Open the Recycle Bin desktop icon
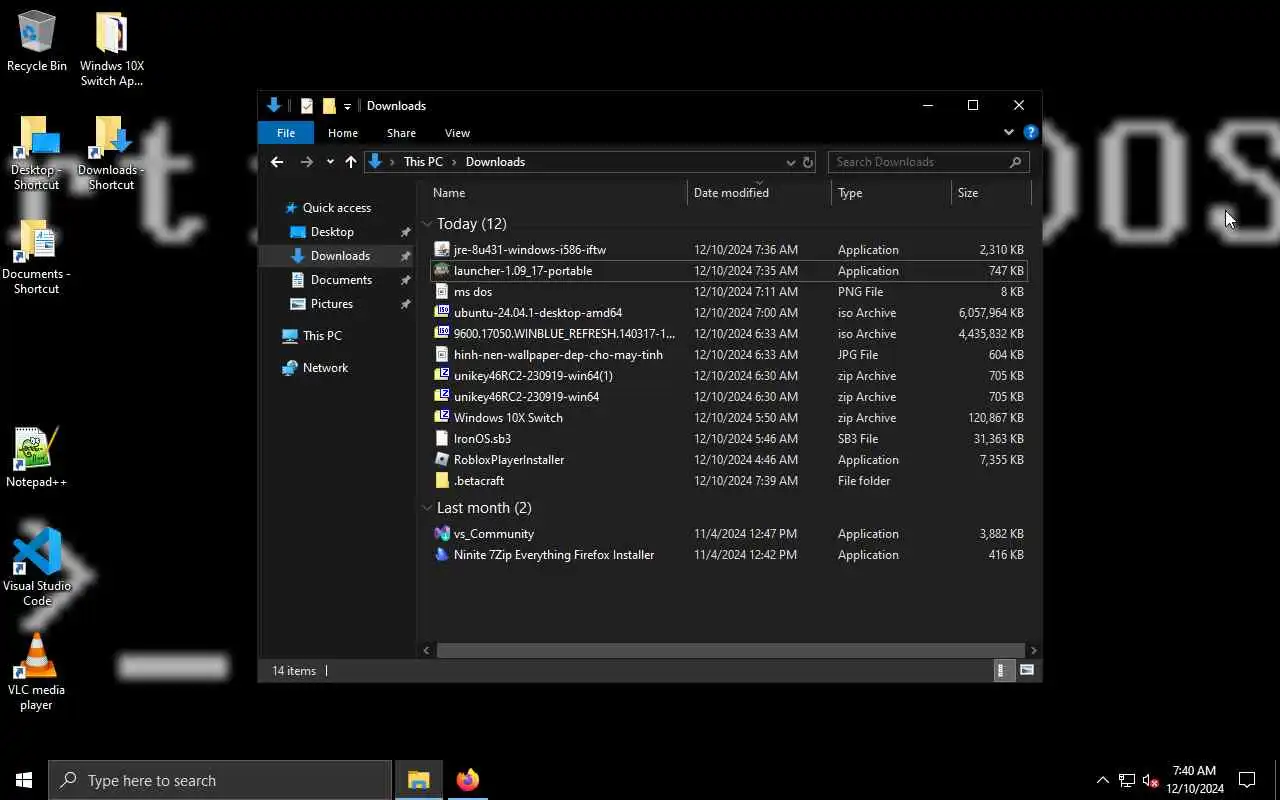Screen dimensions: 1280x800 click(x=37, y=42)
